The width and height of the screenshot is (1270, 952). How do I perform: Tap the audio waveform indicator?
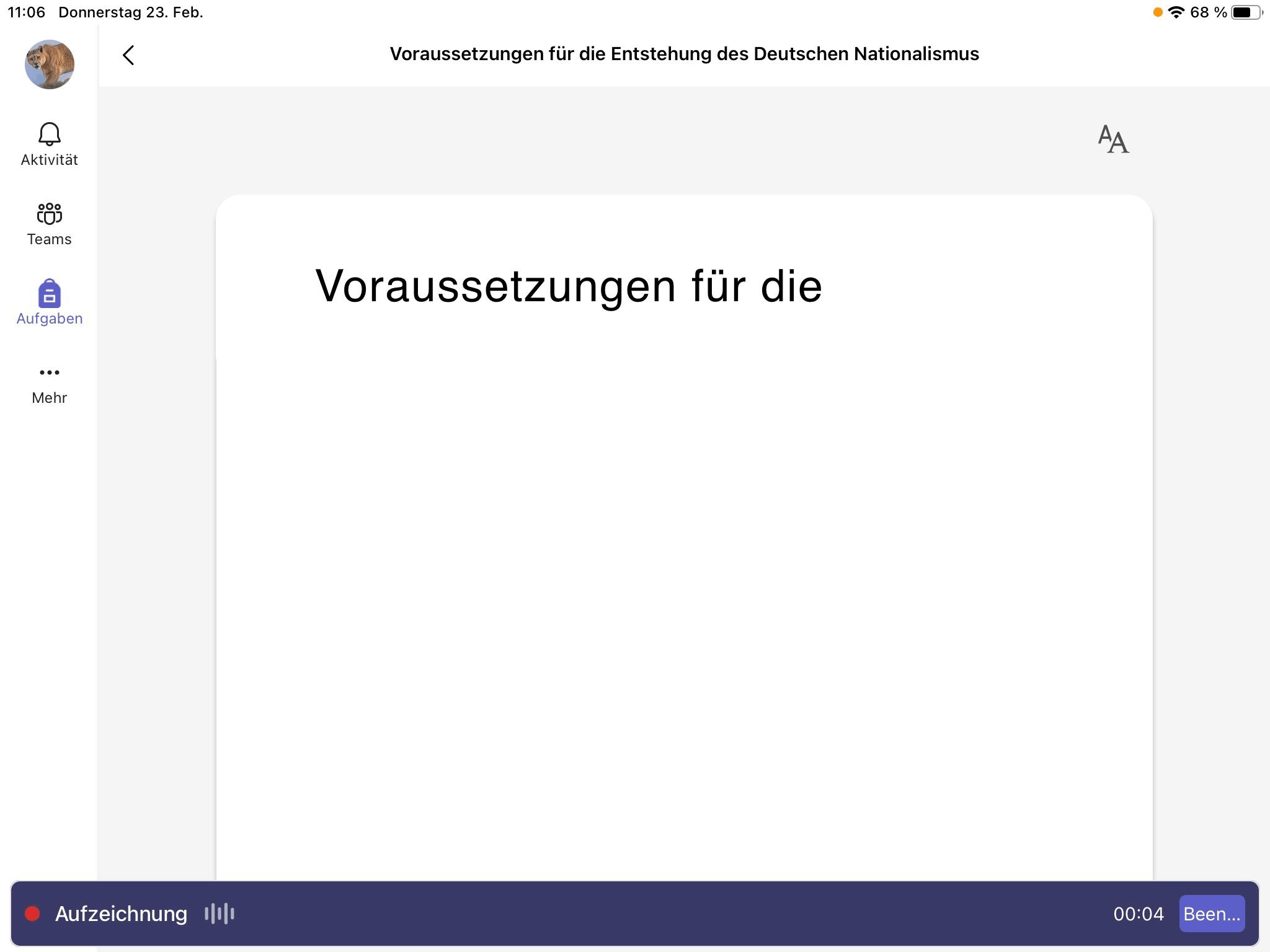220,914
